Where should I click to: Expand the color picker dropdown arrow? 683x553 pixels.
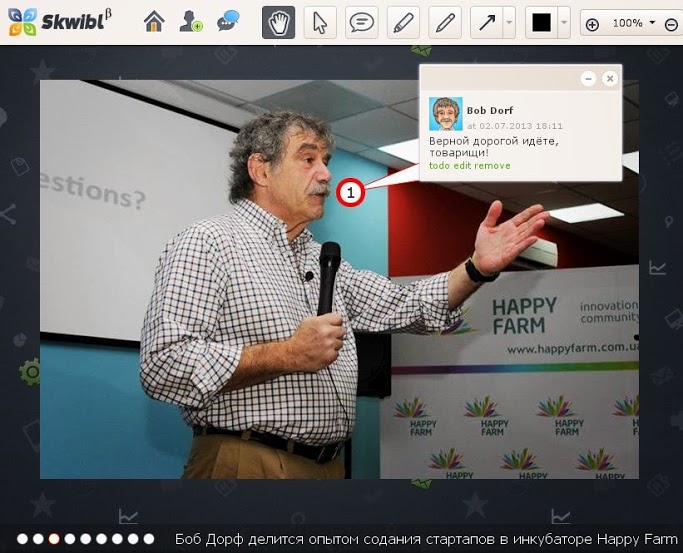564,23
